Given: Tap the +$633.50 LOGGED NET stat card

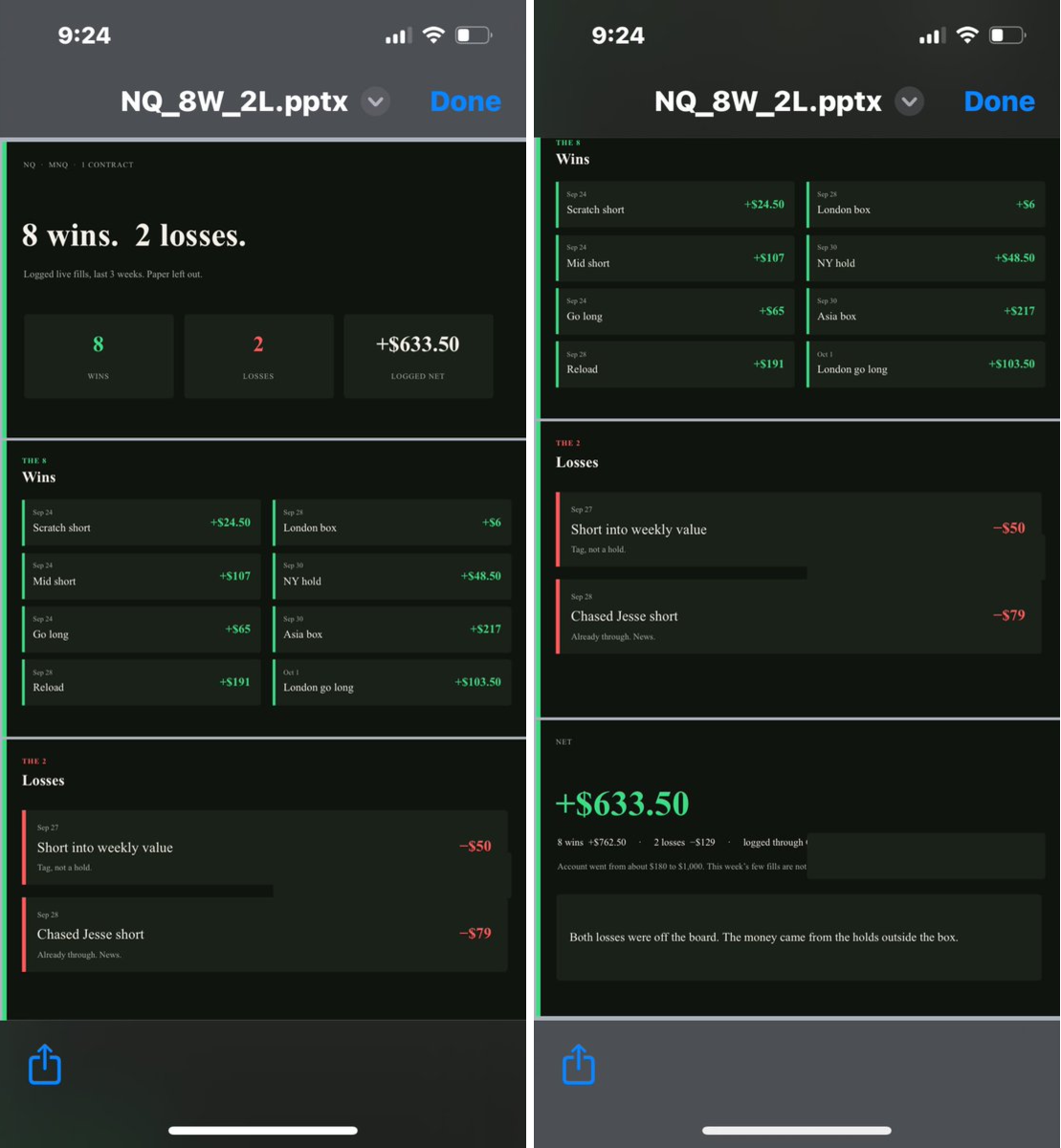Looking at the screenshot, I should (418, 356).
